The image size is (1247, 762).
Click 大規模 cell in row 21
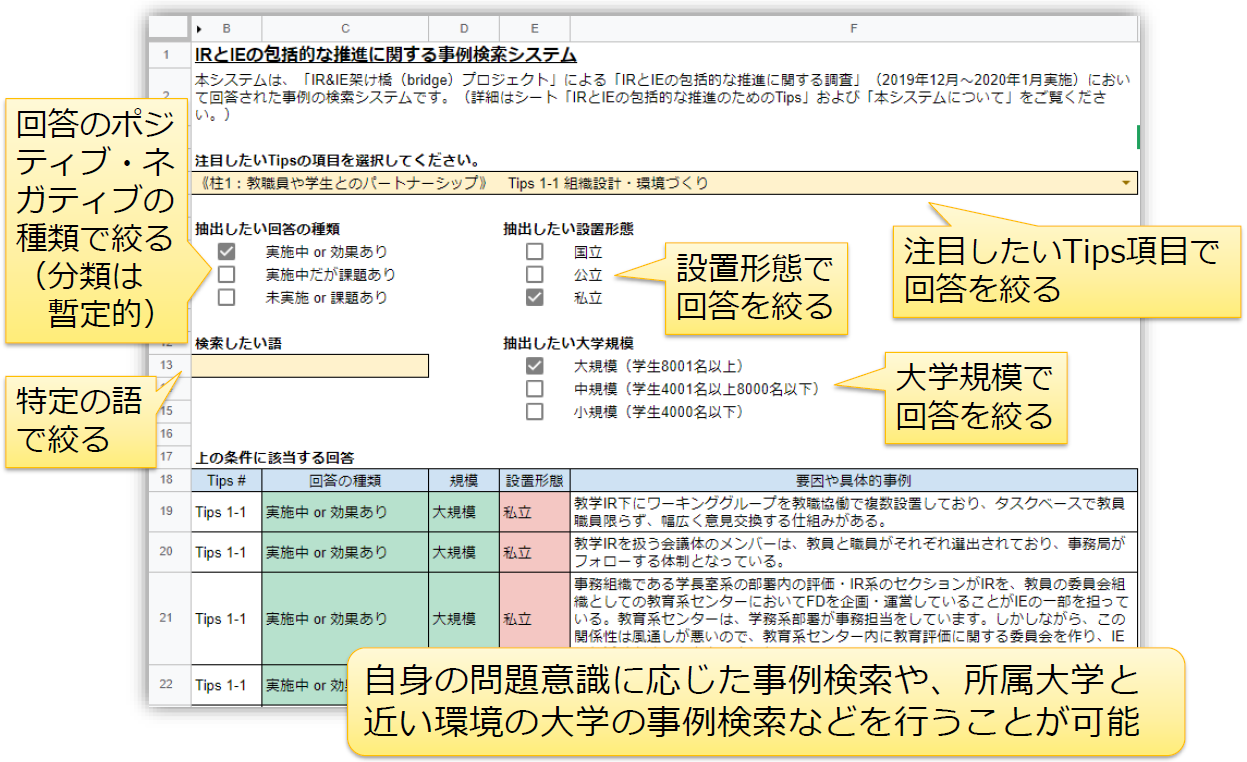[464, 619]
